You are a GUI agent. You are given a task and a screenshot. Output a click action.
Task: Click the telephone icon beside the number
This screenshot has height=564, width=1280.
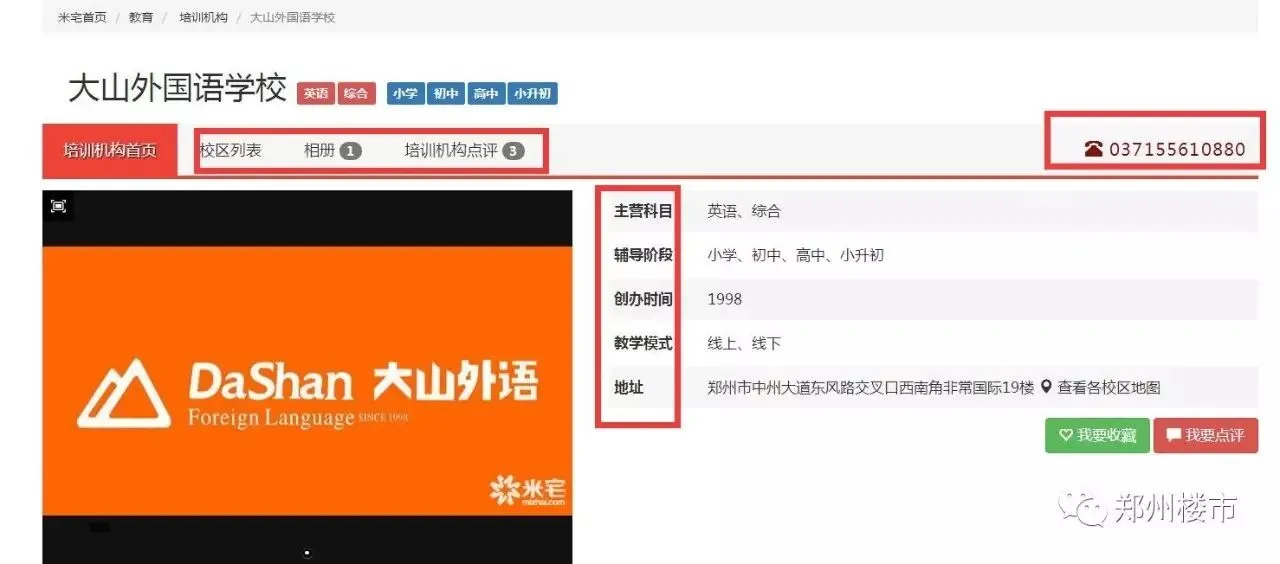1093,150
